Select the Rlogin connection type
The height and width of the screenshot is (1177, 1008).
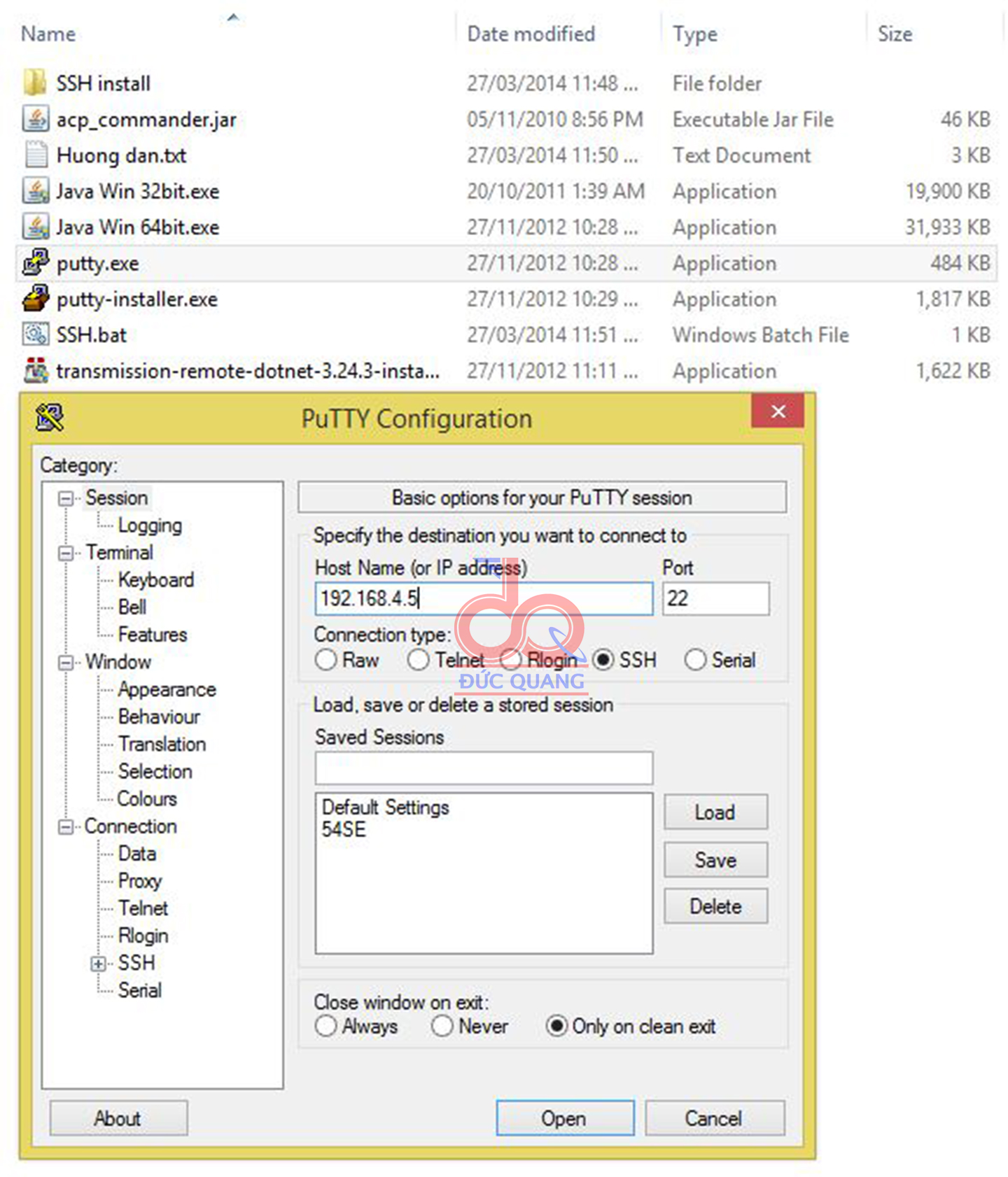510,660
